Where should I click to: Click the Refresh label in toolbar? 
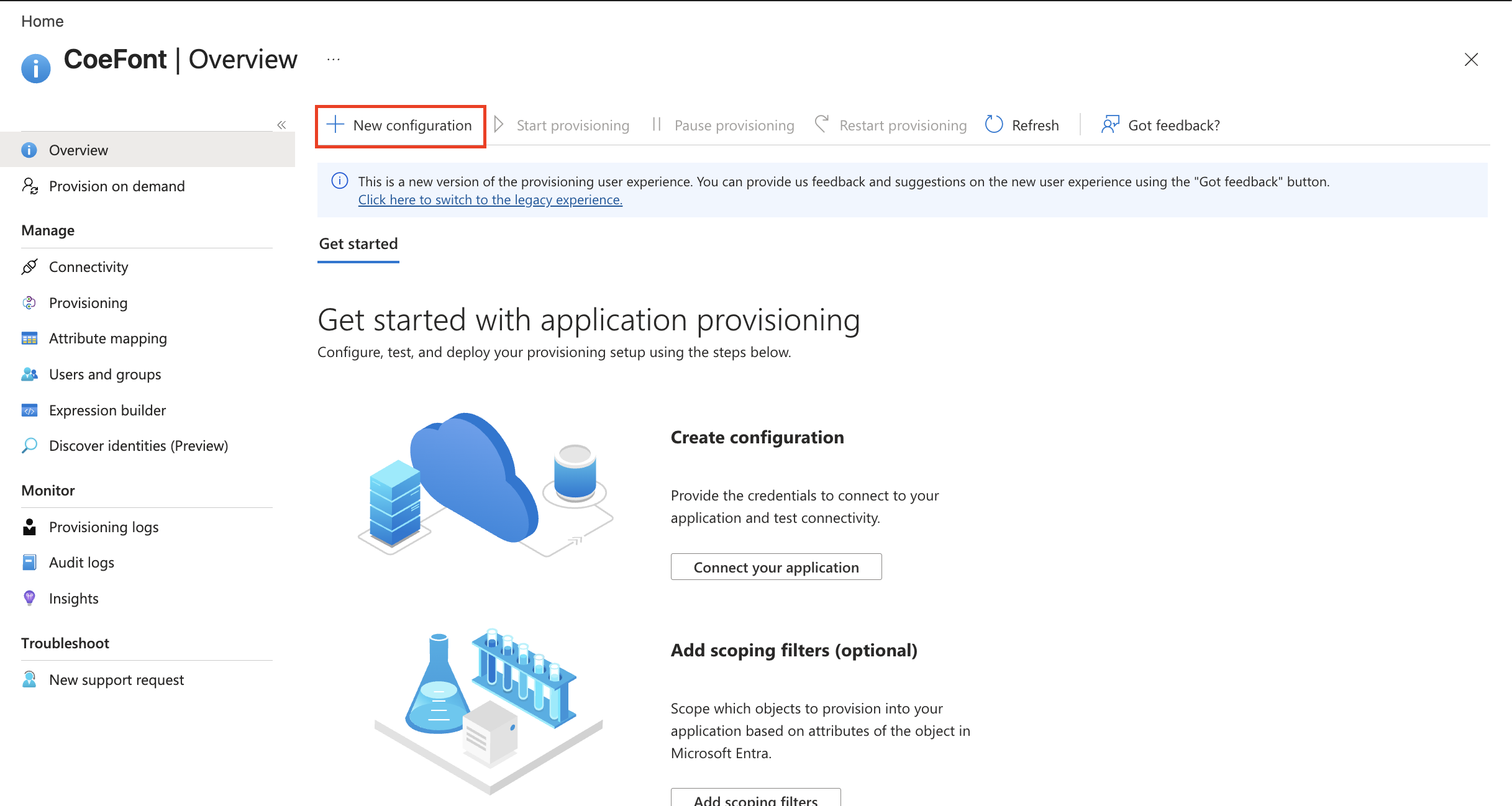point(1035,125)
